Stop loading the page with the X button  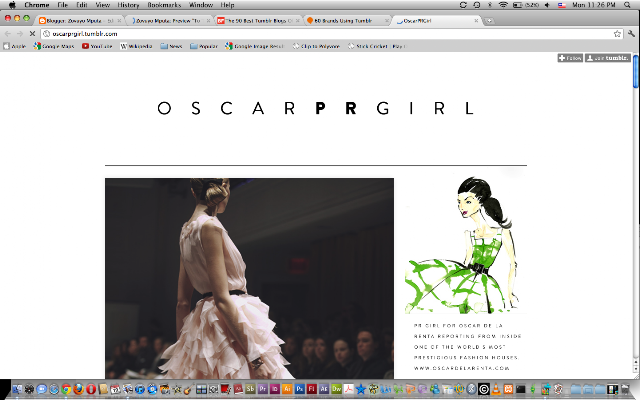(x=33, y=34)
